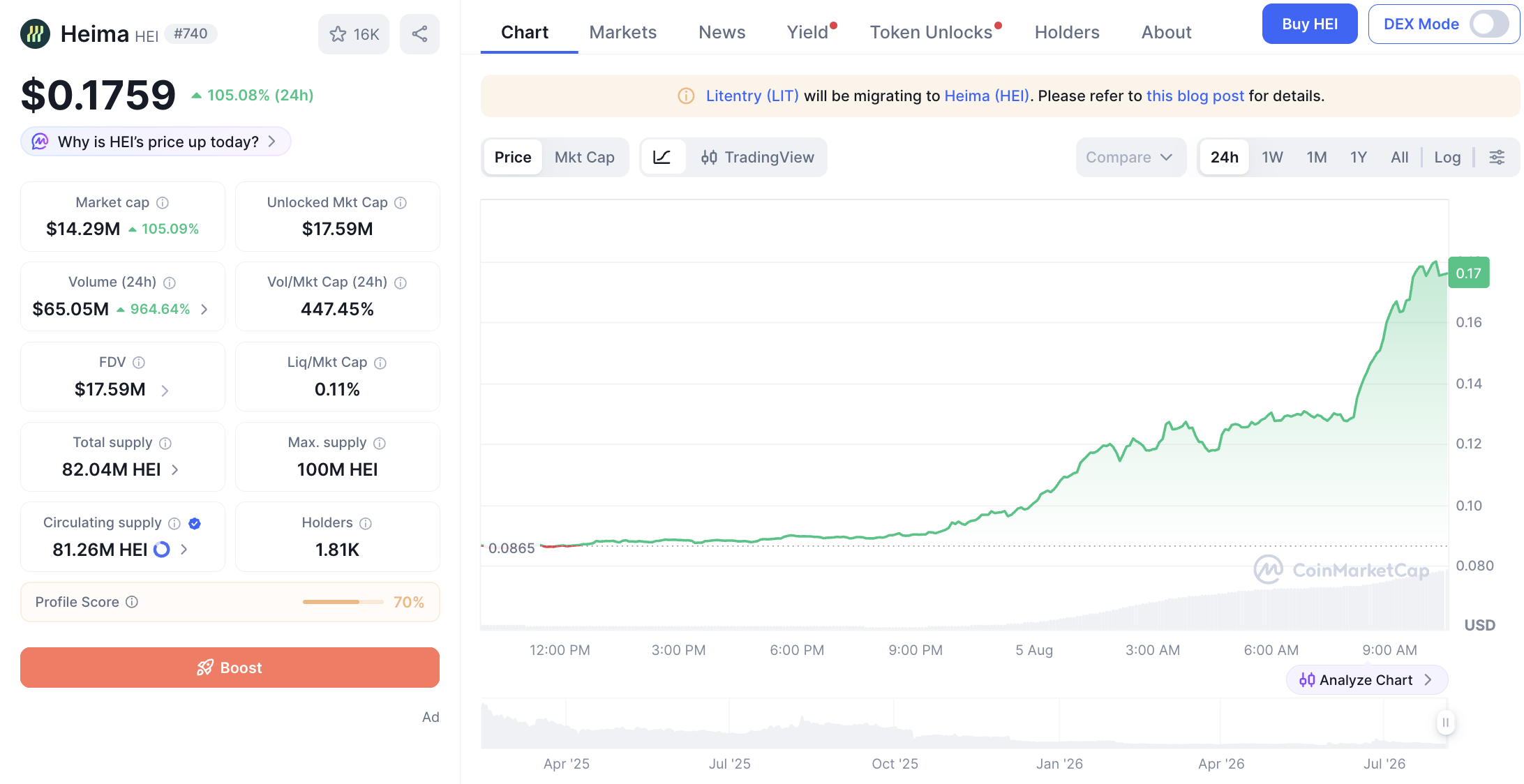Screen dimensions: 1524x784
Task: Open the Compare dropdown
Action: tap(1130, 157)
